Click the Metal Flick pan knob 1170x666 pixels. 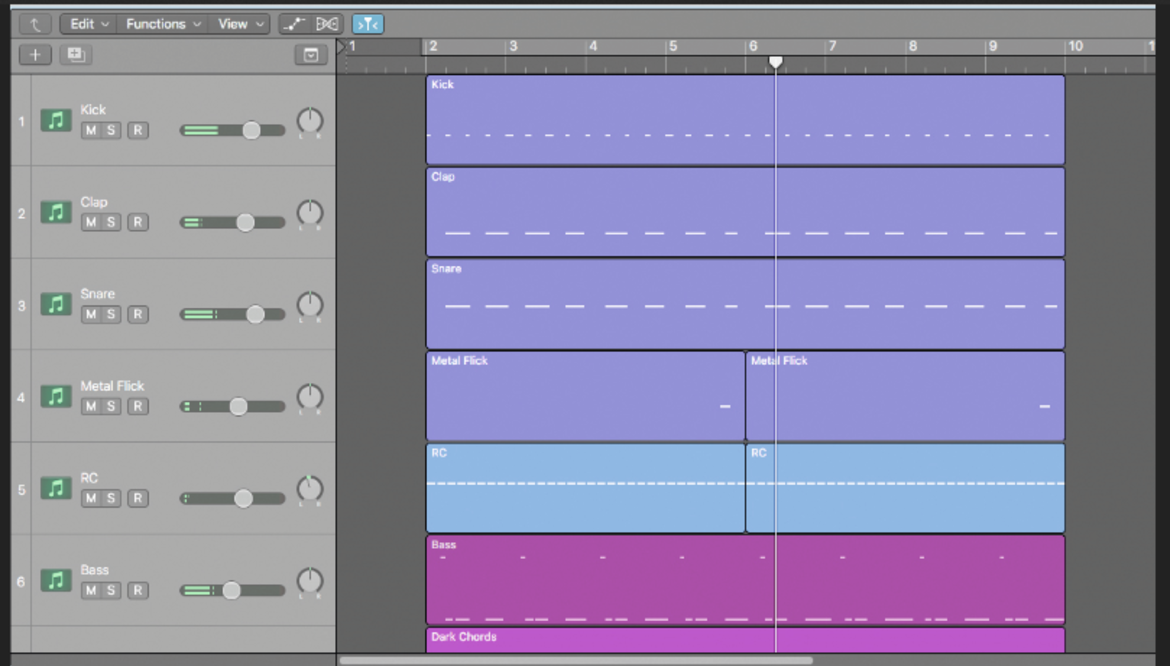(310, 396)
